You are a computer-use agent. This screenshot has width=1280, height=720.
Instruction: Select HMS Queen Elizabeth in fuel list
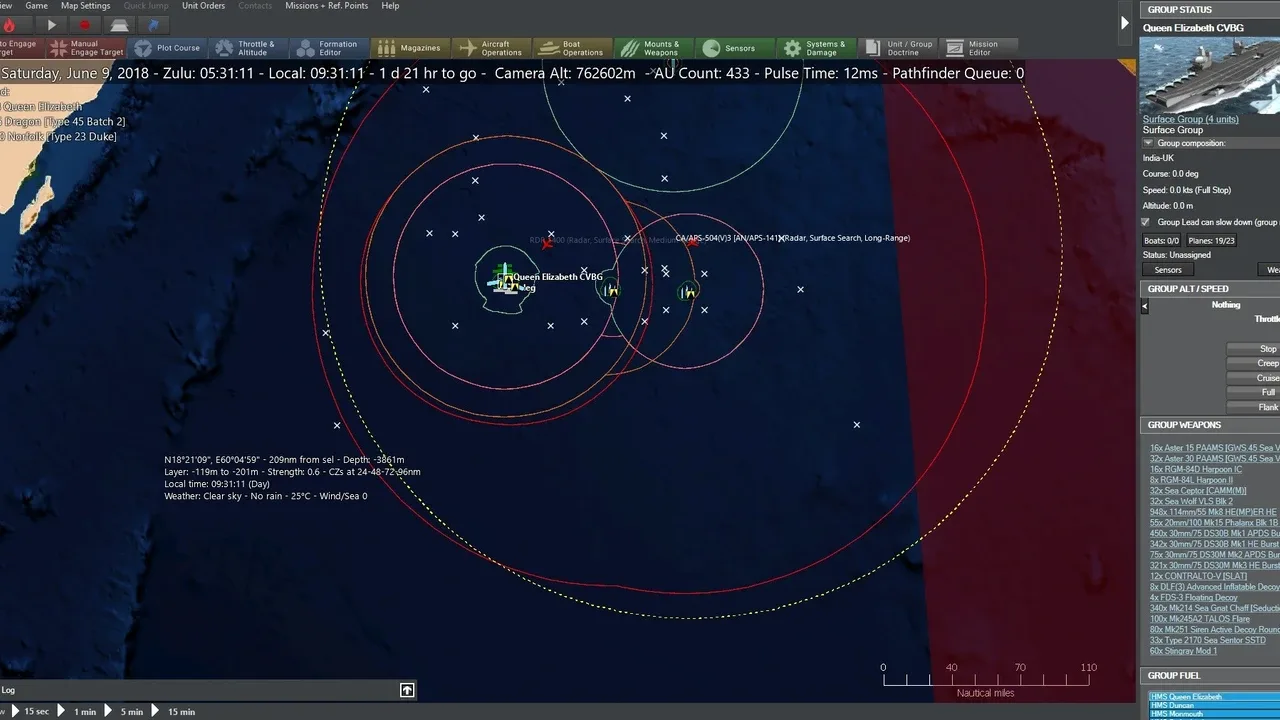(1186, 696)
